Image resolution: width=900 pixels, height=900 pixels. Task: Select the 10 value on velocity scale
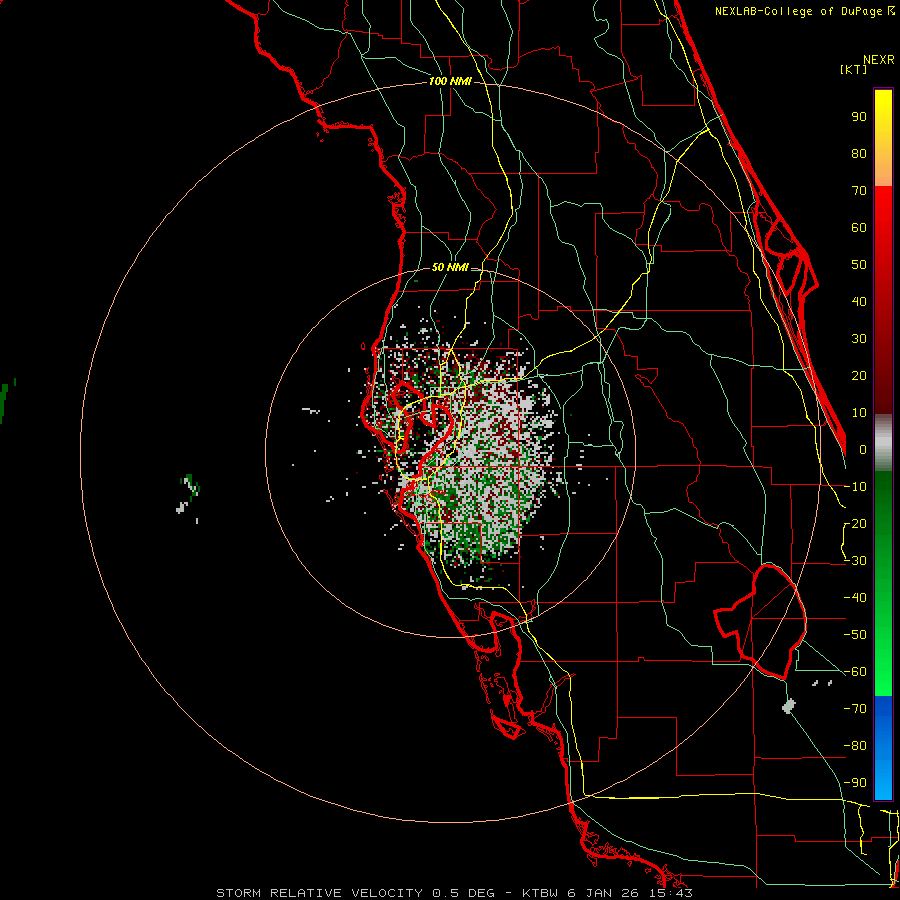(x=859, y=413)
